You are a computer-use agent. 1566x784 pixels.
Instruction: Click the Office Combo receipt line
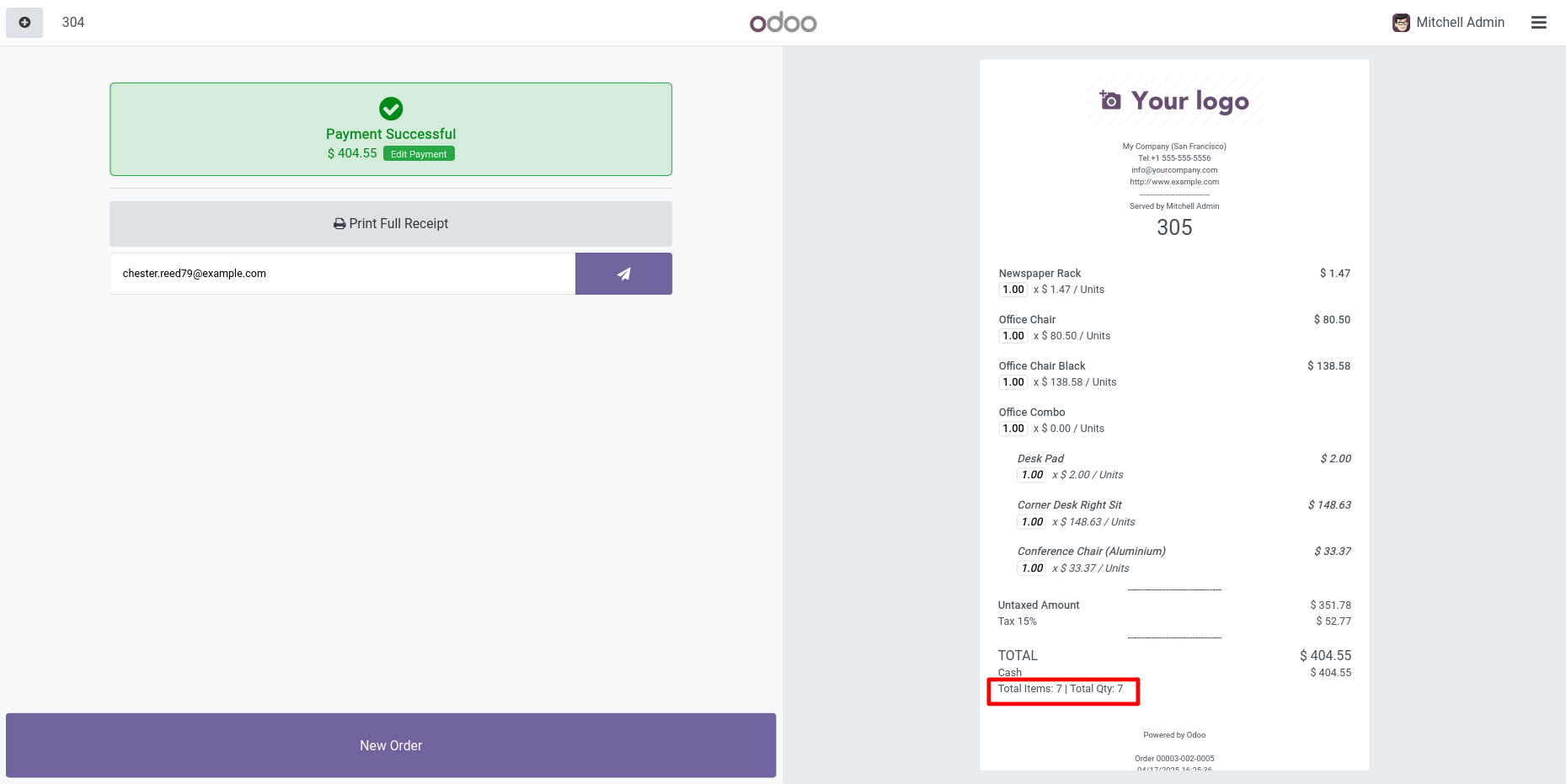(x=1032, y=413)
